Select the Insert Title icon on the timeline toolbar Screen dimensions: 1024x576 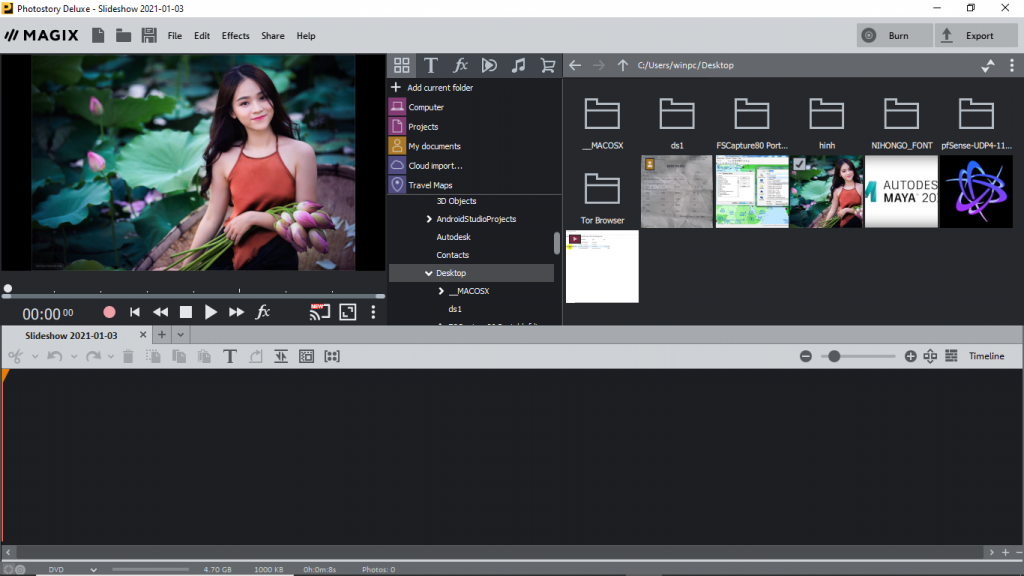(230, 356)
